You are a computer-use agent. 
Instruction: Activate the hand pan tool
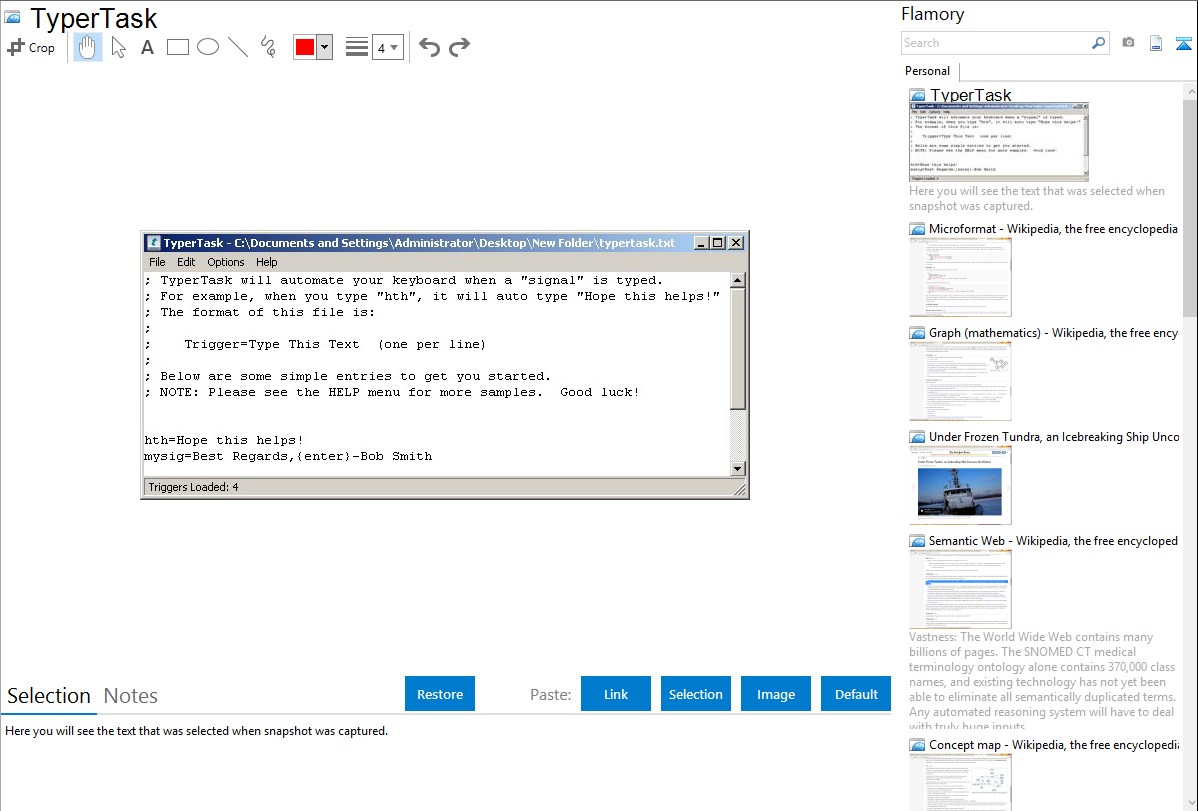[x=88, y=47]
